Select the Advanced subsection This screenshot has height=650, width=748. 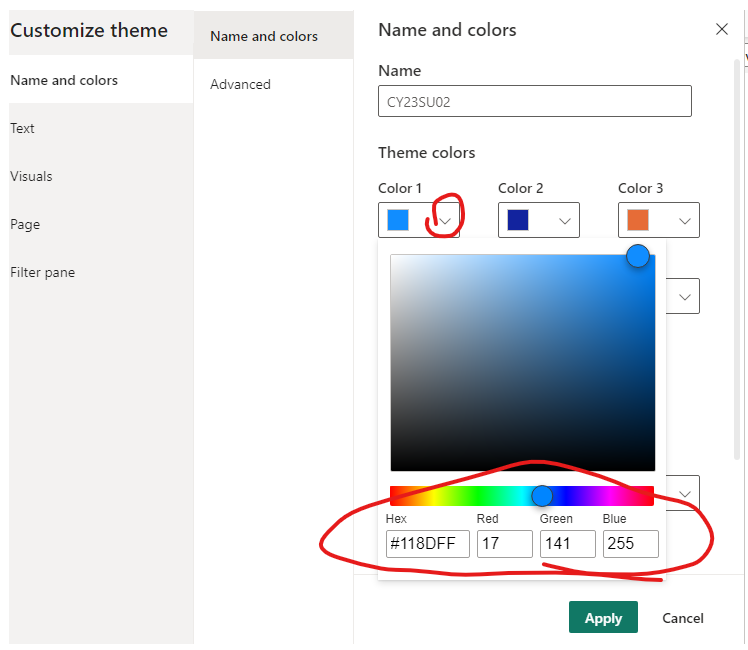coord(273,84)
